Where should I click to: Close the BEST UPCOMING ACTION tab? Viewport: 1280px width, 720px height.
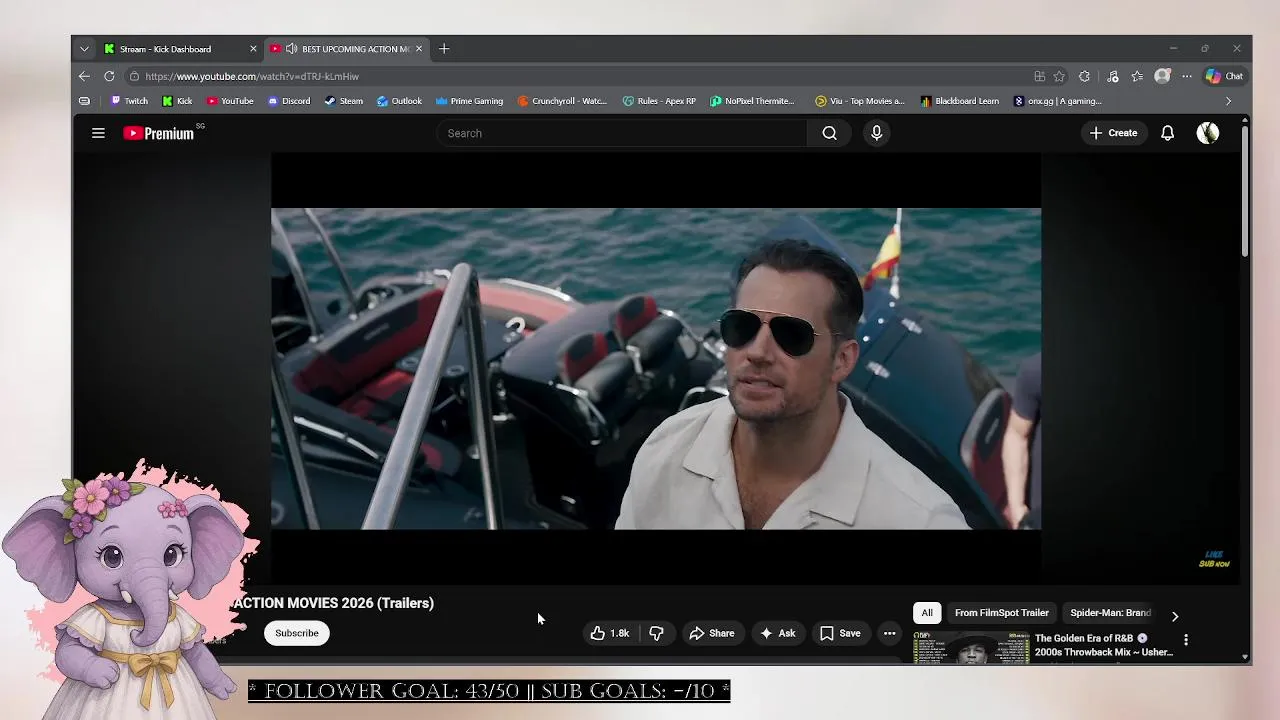tap(419, 49)
